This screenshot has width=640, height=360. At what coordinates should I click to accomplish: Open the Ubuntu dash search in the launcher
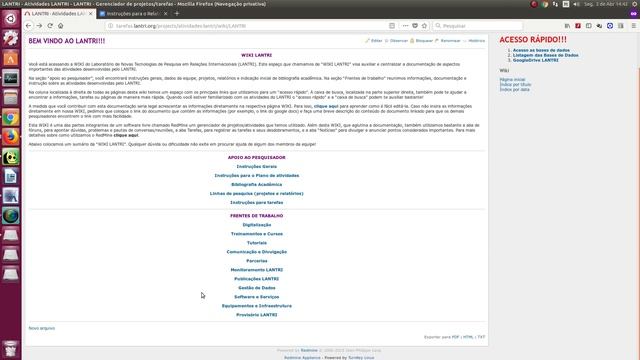pos(11,19)
